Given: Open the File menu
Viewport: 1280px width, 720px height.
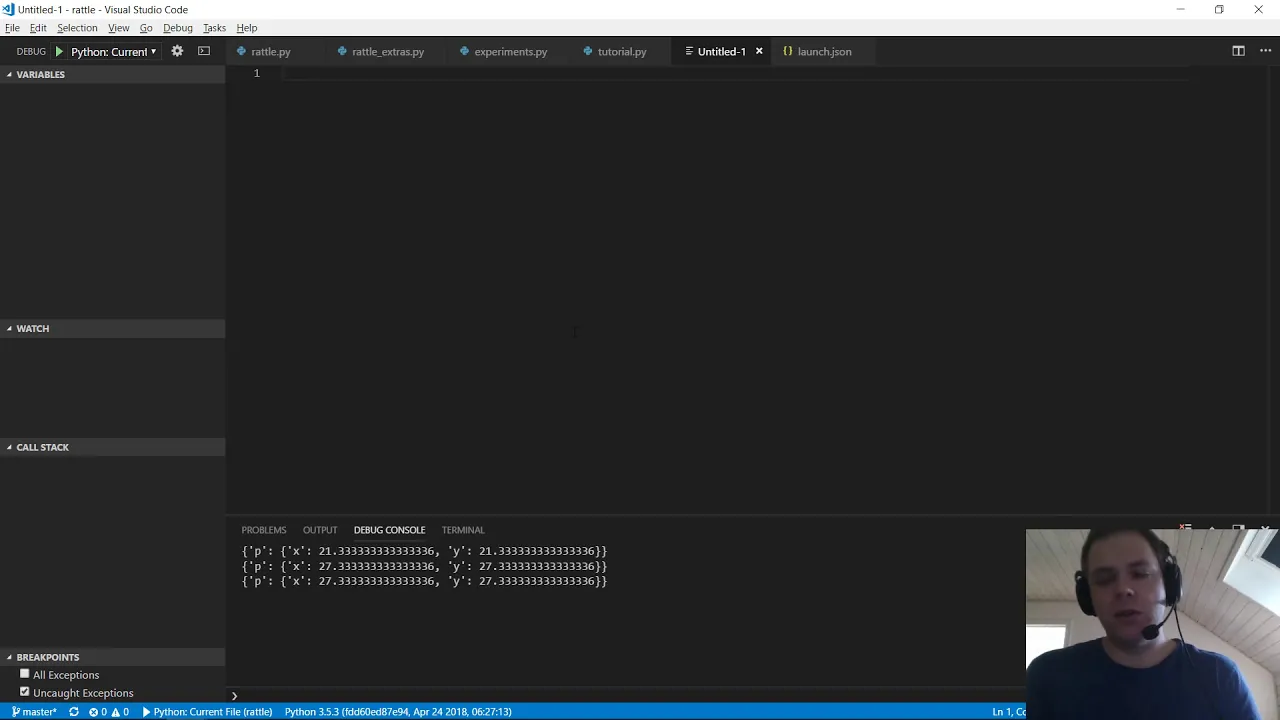Looking at the screenshot, I should point(12,28).
